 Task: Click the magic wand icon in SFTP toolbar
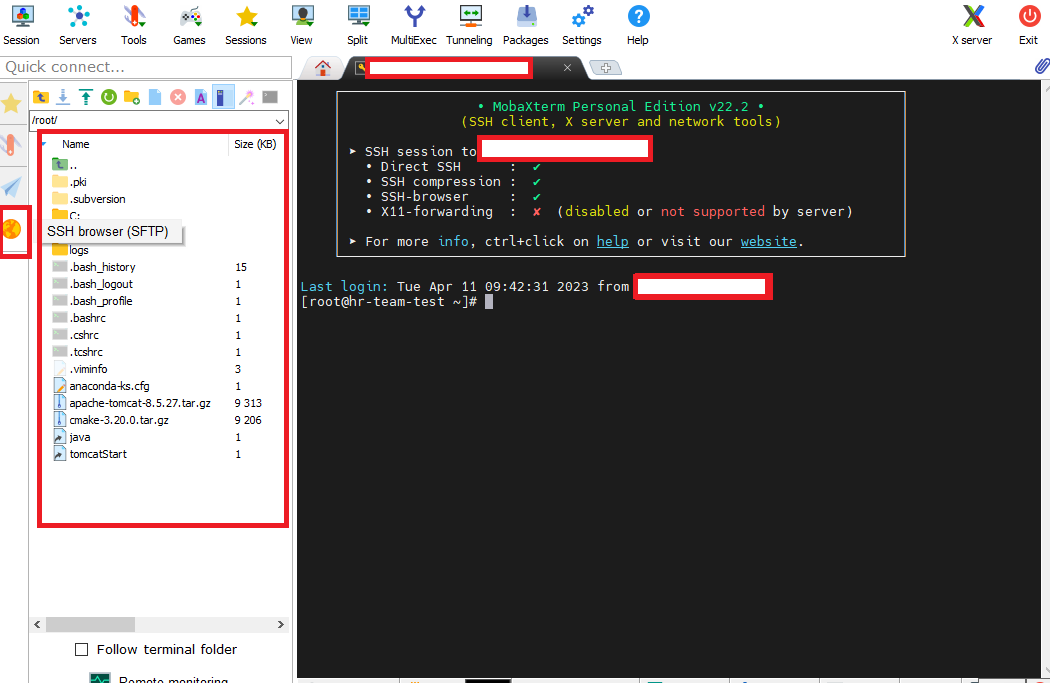click(246, 97)
